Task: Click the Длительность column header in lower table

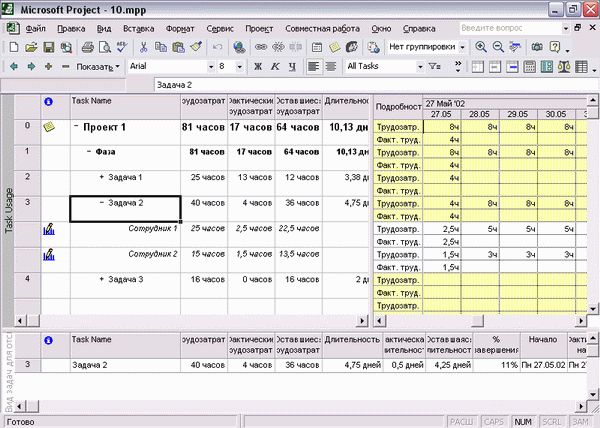Action: 352,345
